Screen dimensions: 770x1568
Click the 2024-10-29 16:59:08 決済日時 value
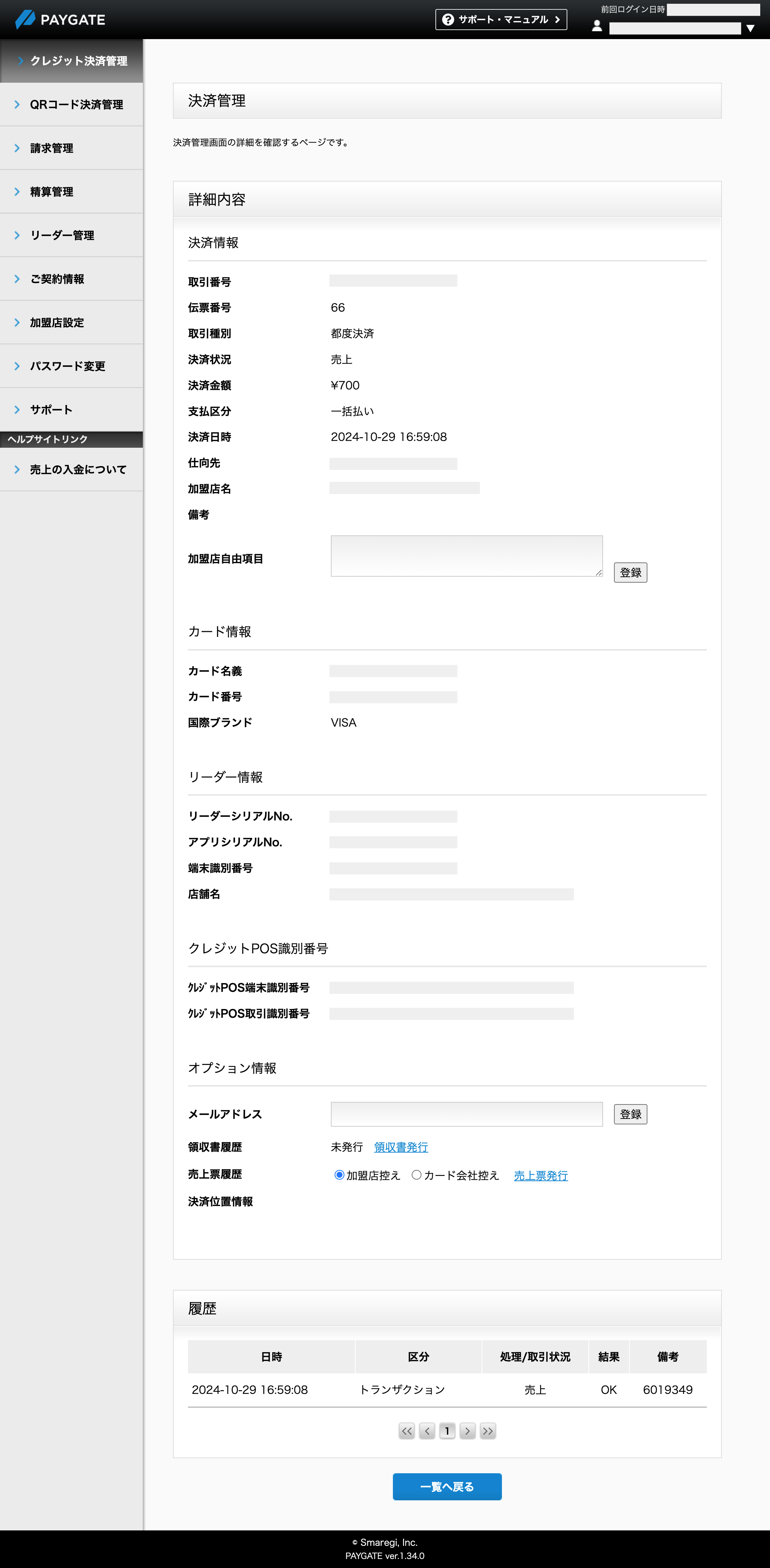pos(388,437)
